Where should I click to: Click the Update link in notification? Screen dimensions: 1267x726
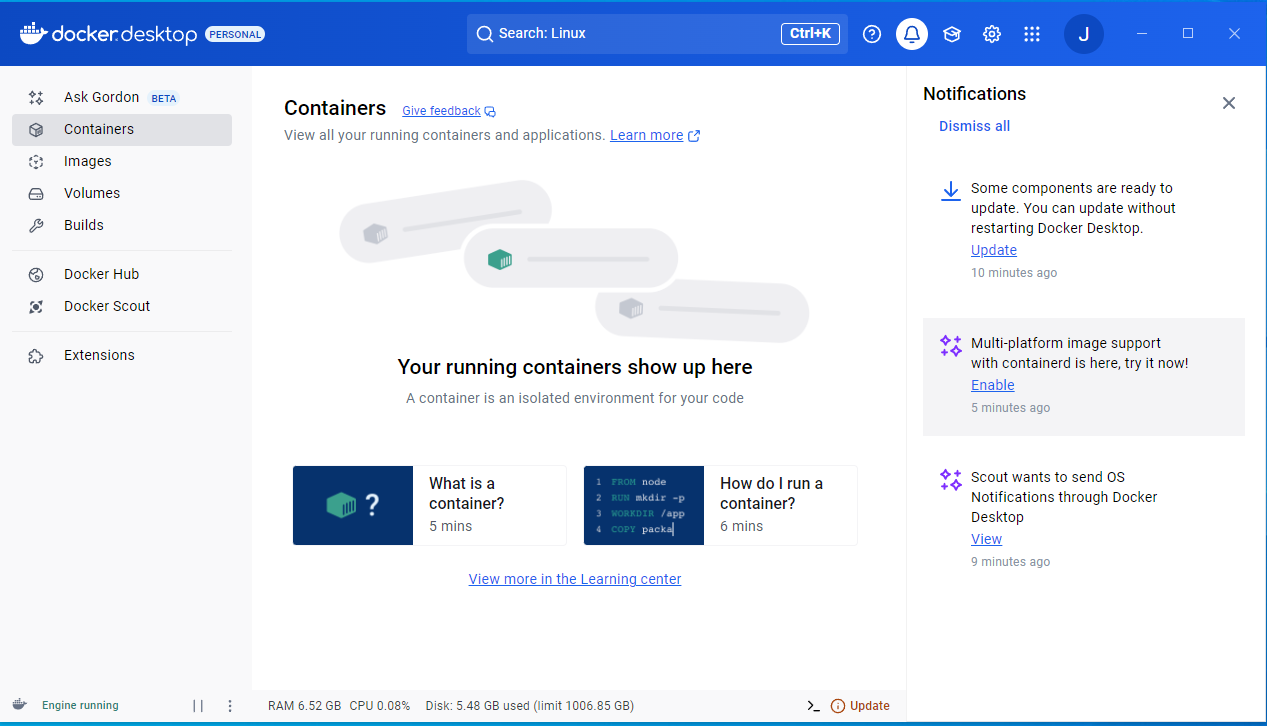994,250
